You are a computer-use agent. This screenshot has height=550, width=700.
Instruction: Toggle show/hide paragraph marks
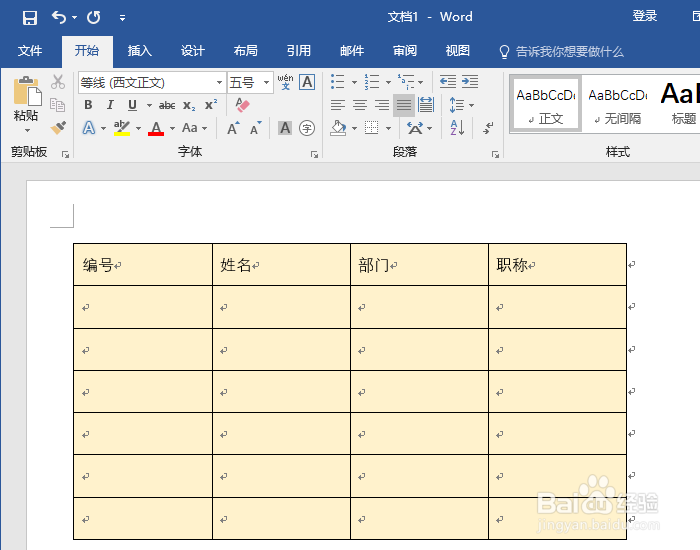pyautogui.click(x=488, y=129)
